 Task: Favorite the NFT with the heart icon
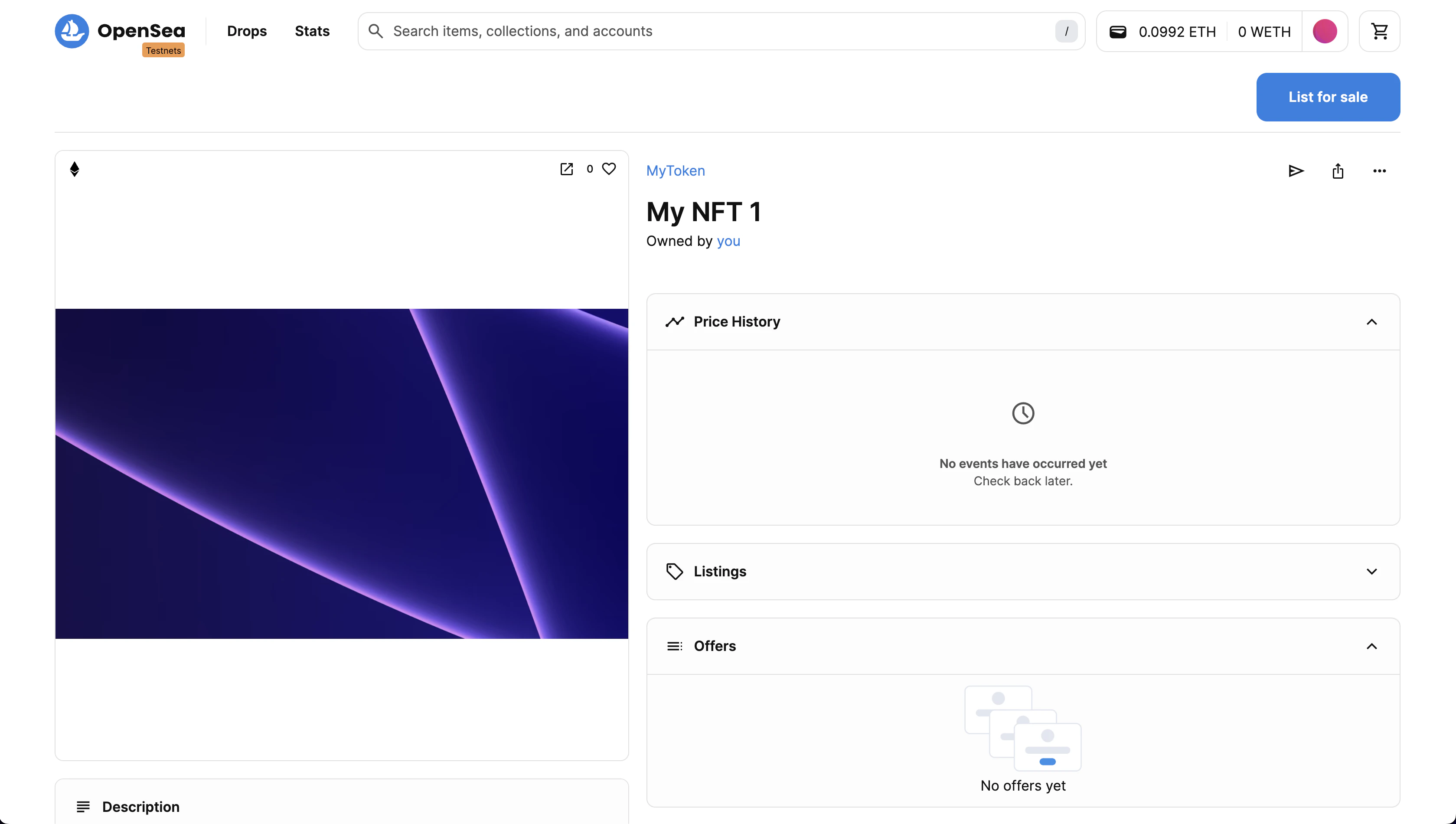tap(609, 169)
